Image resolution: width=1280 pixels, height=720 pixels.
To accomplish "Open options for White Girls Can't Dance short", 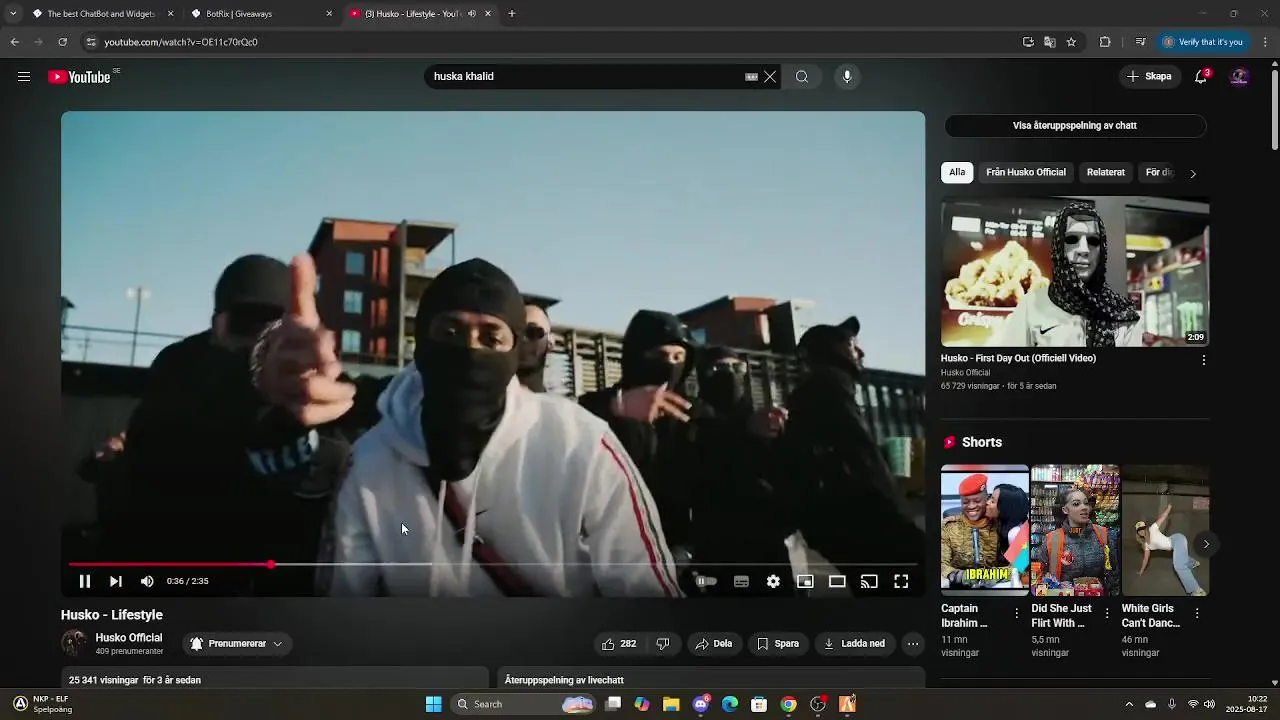I will pos(1197,613).
